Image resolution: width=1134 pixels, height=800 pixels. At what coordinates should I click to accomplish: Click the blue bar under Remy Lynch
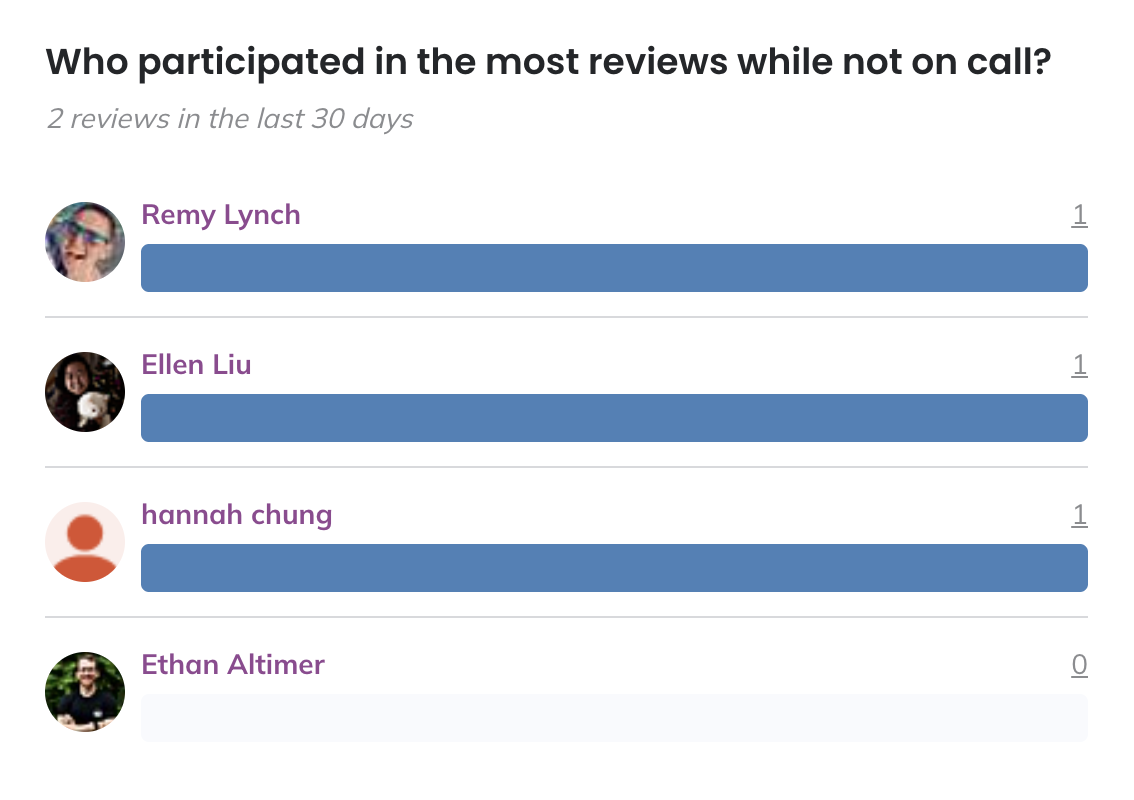[614, 268]
